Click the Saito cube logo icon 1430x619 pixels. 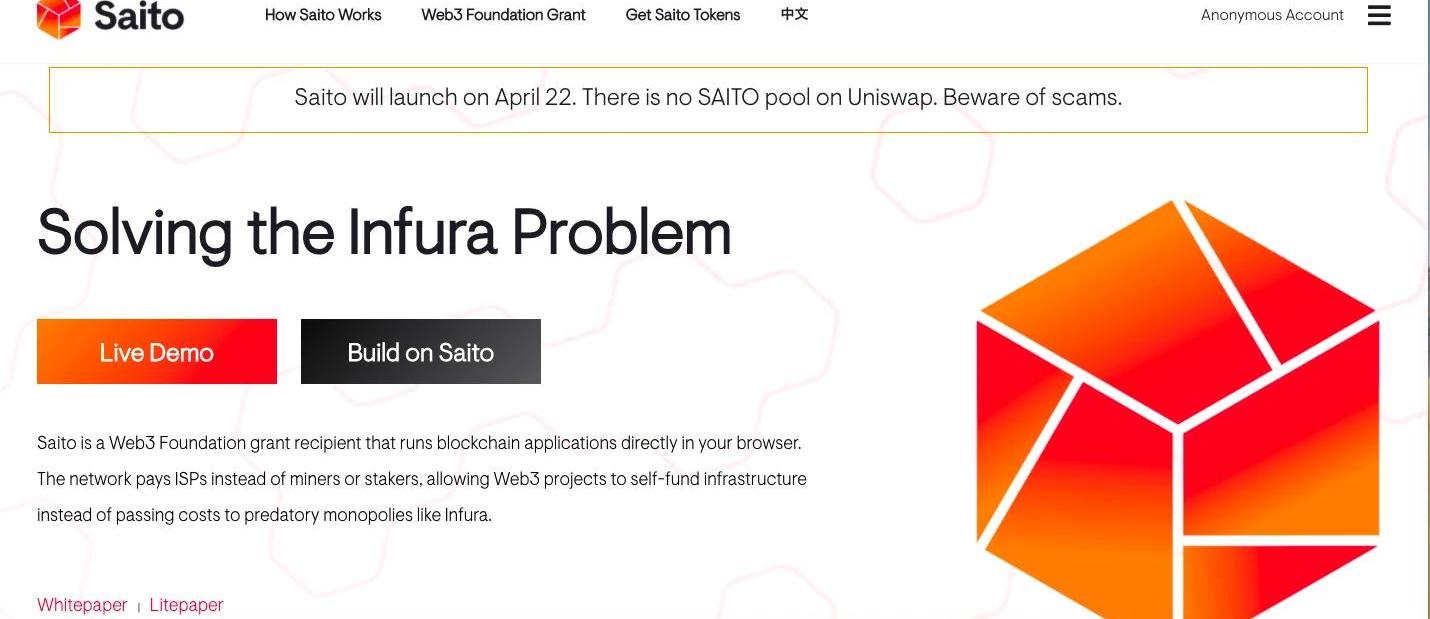pyautogui.click(x=58, y=17)
